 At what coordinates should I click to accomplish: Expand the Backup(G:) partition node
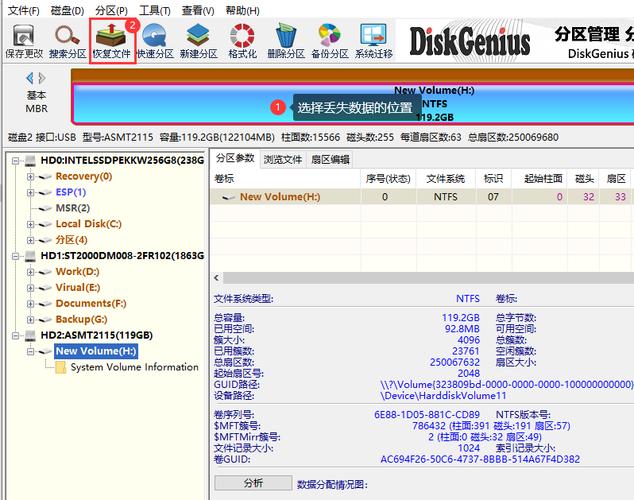[x=30, y=320]
